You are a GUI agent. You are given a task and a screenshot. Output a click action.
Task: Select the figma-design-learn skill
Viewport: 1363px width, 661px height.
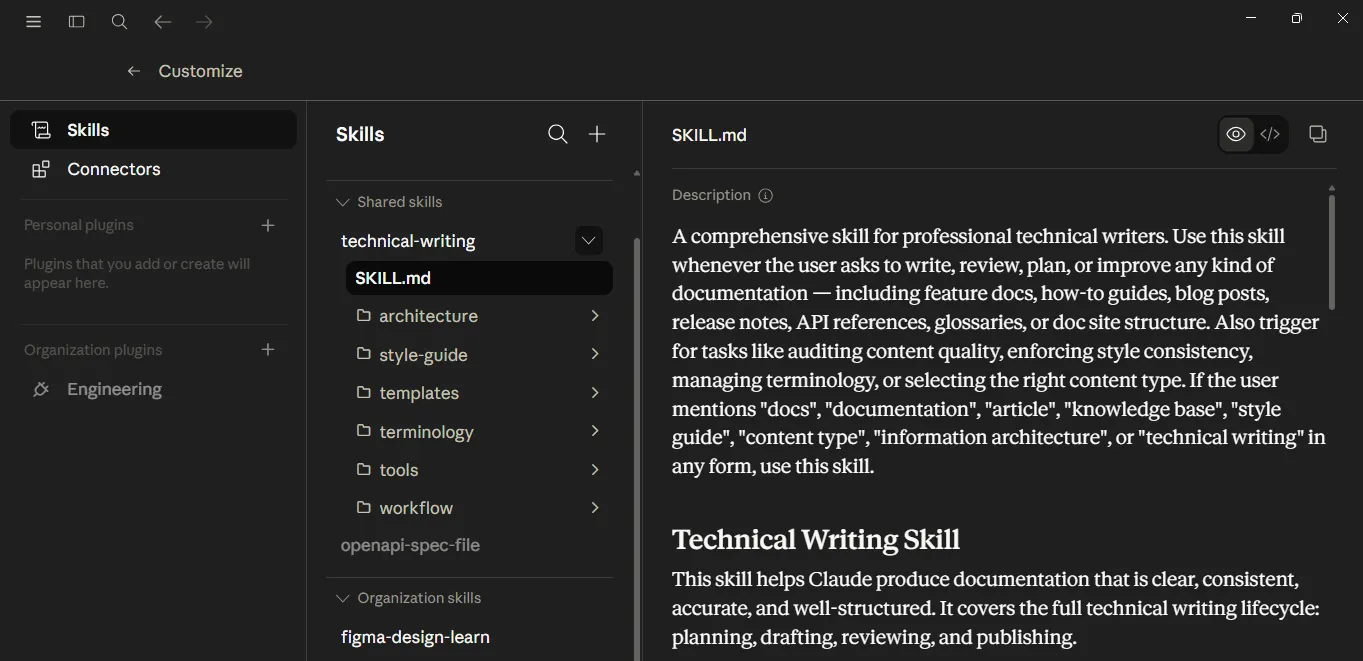[415, 637]
